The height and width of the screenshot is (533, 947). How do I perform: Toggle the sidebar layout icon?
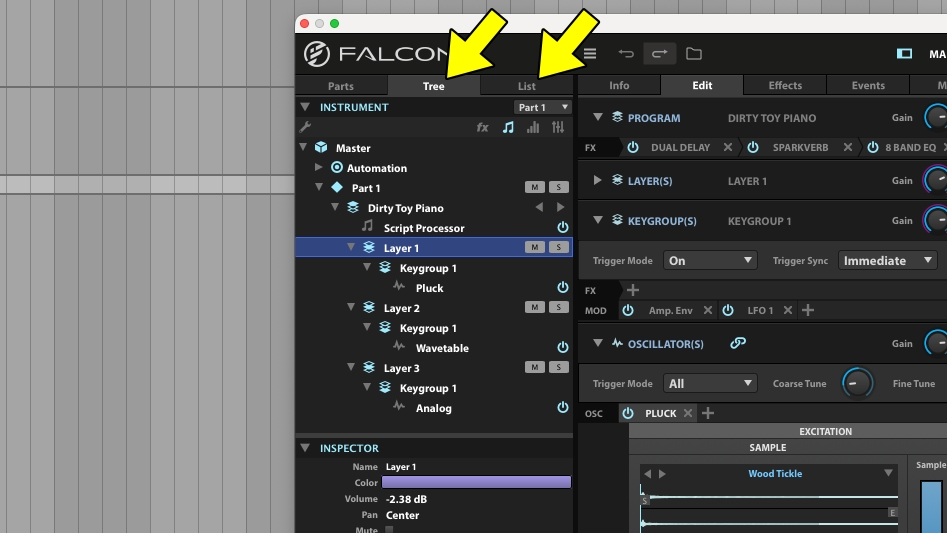coord(904,54)
